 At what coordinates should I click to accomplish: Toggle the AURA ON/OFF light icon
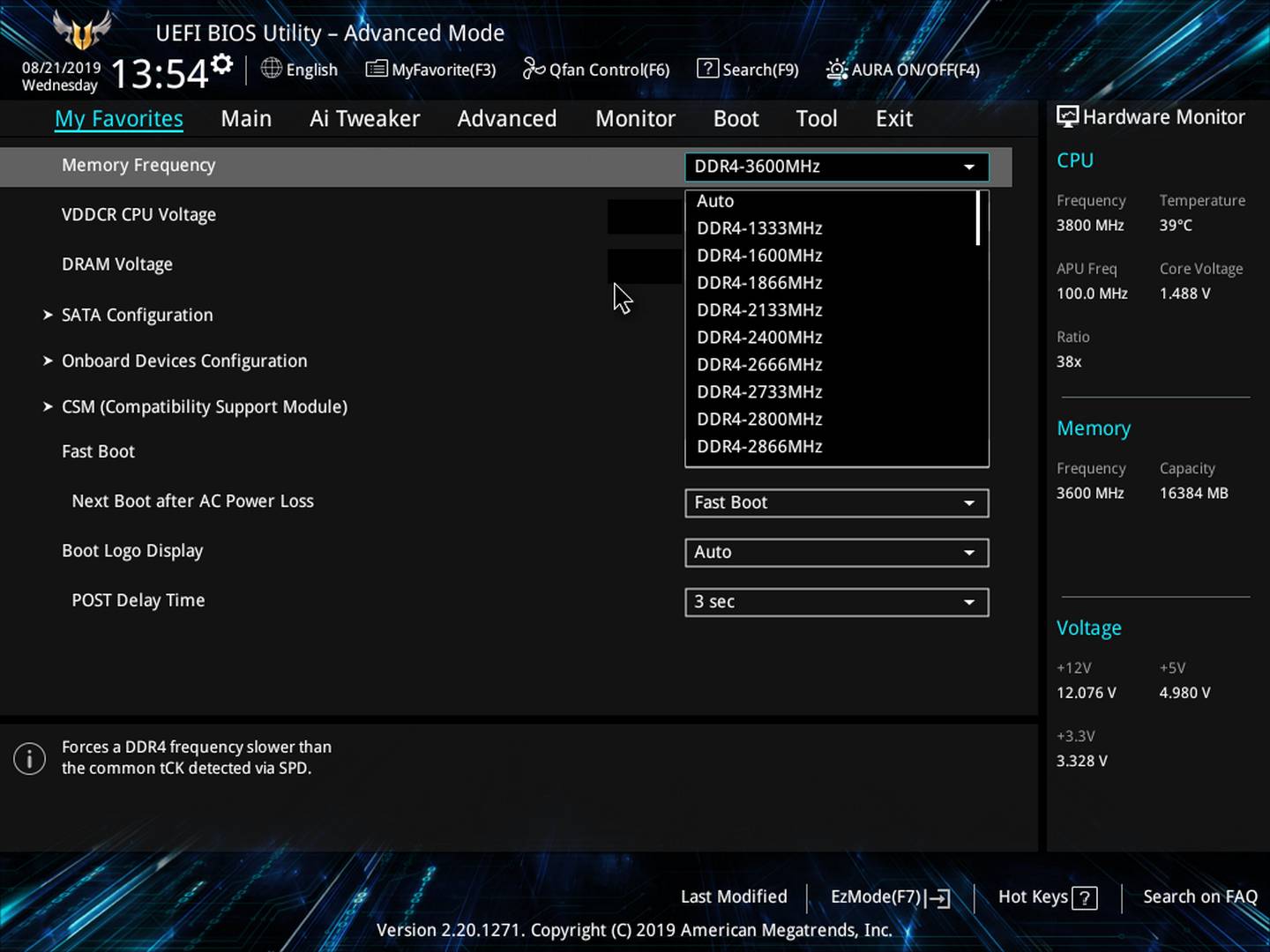click(837, 69)
